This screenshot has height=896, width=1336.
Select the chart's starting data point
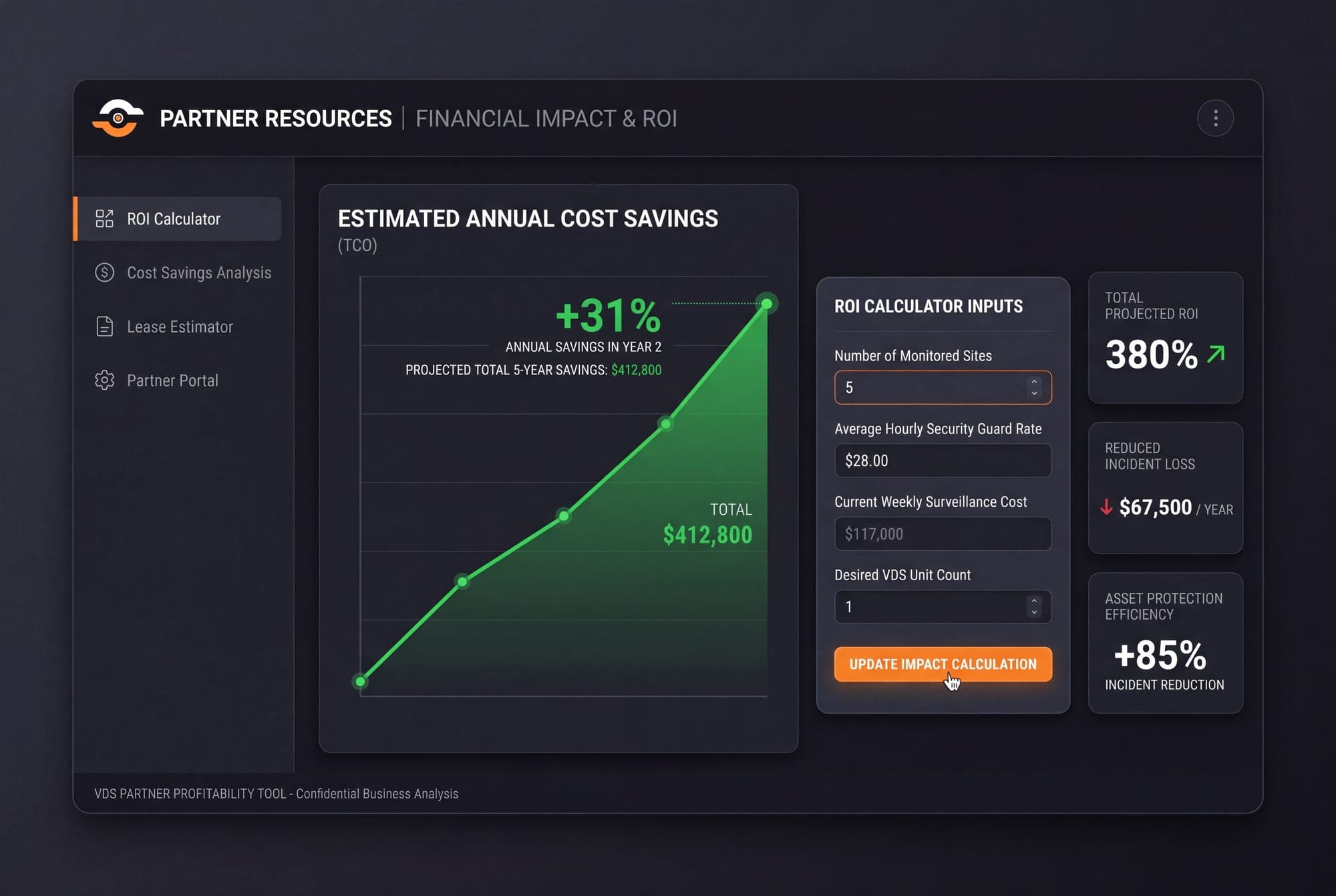click(x=361, y=681)
